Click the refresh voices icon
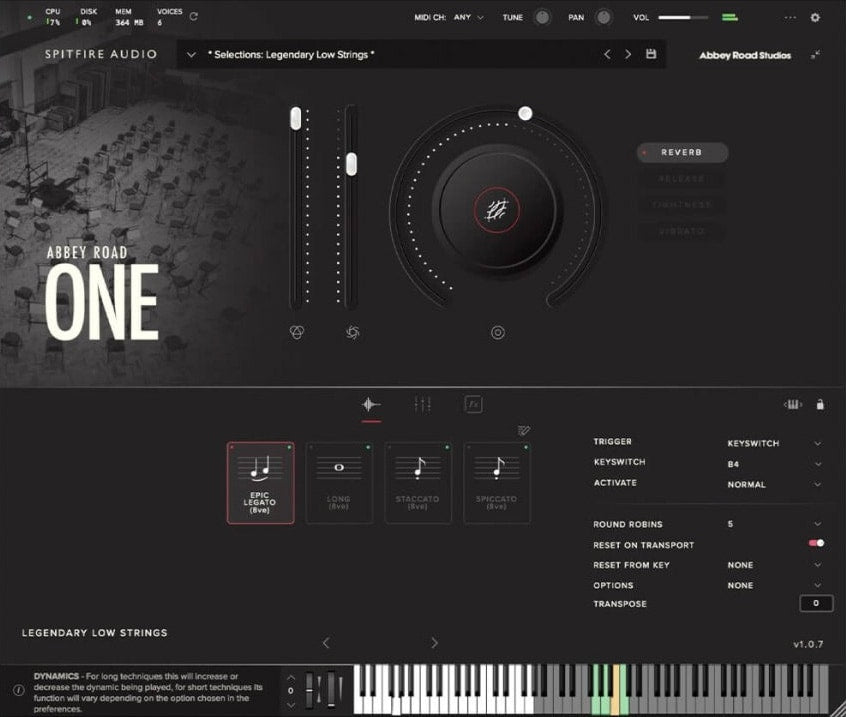This screenshot has height=717, width=846. [193, 17]
